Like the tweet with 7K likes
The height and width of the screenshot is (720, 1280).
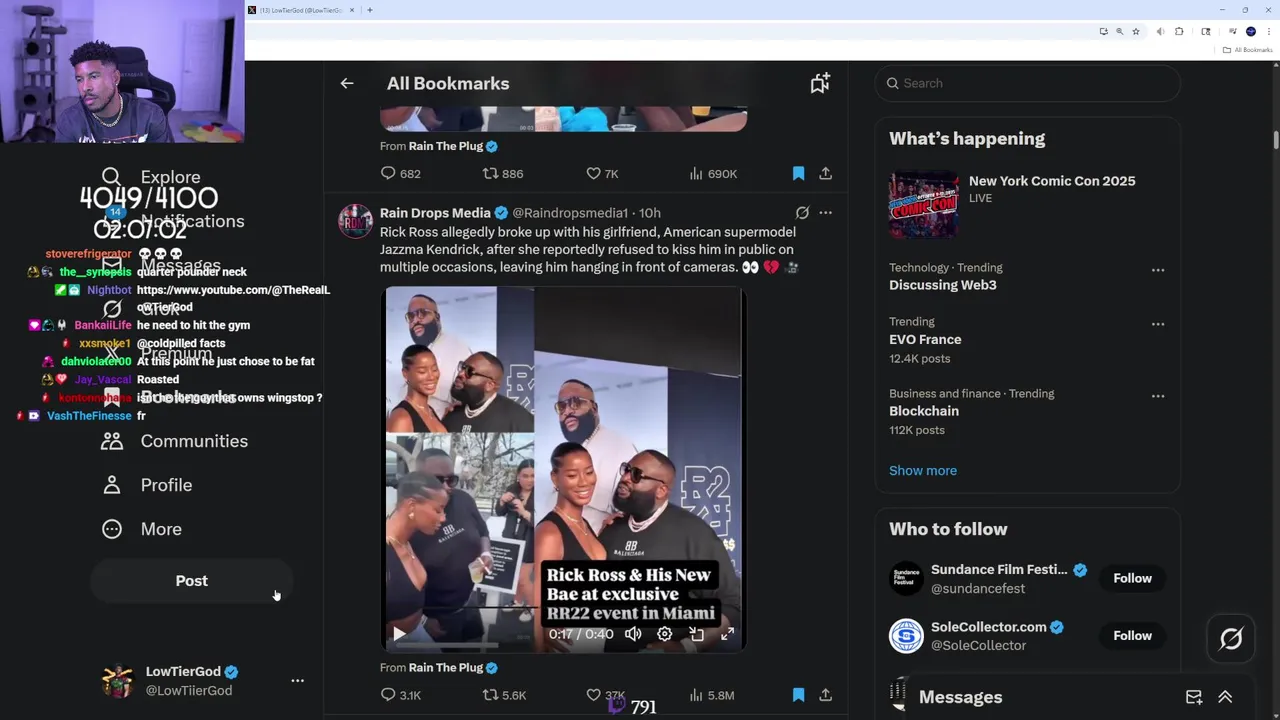pos(602,173)
